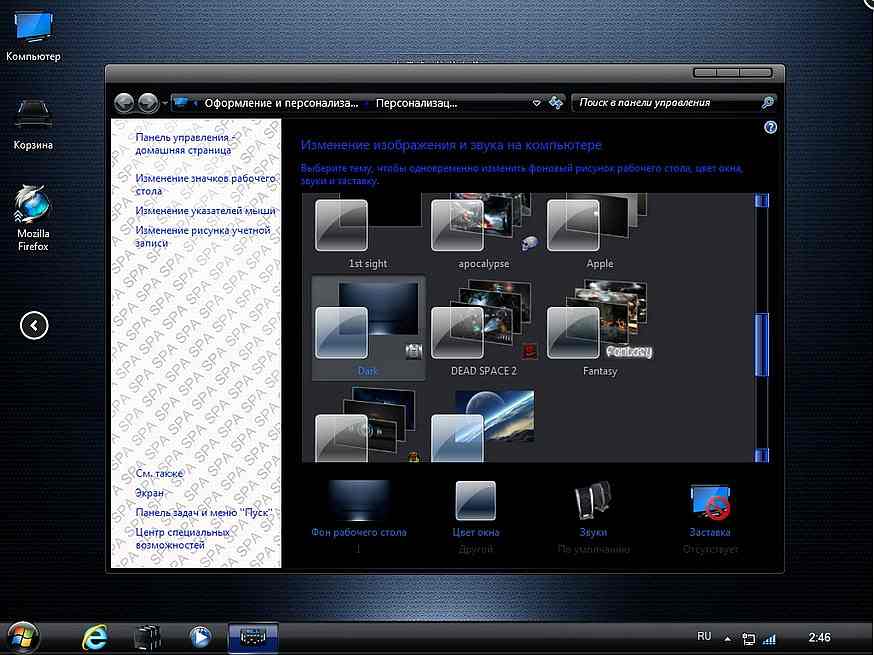Open the Изменение значков рабочего стола link
This screenshot has width=874, height=655.
[205, 184]
